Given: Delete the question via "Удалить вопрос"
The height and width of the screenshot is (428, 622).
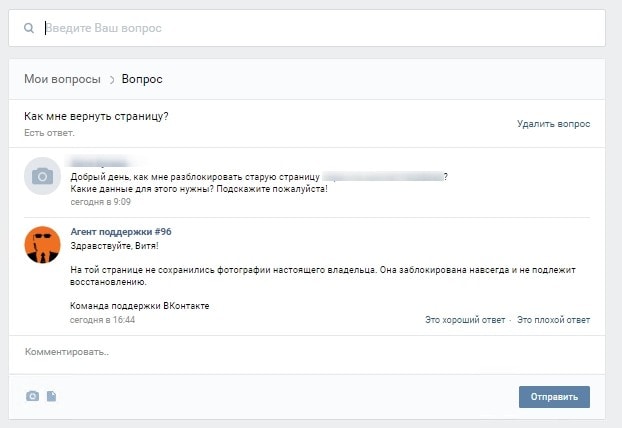Looking at the screenshot, I should (553, 124).
